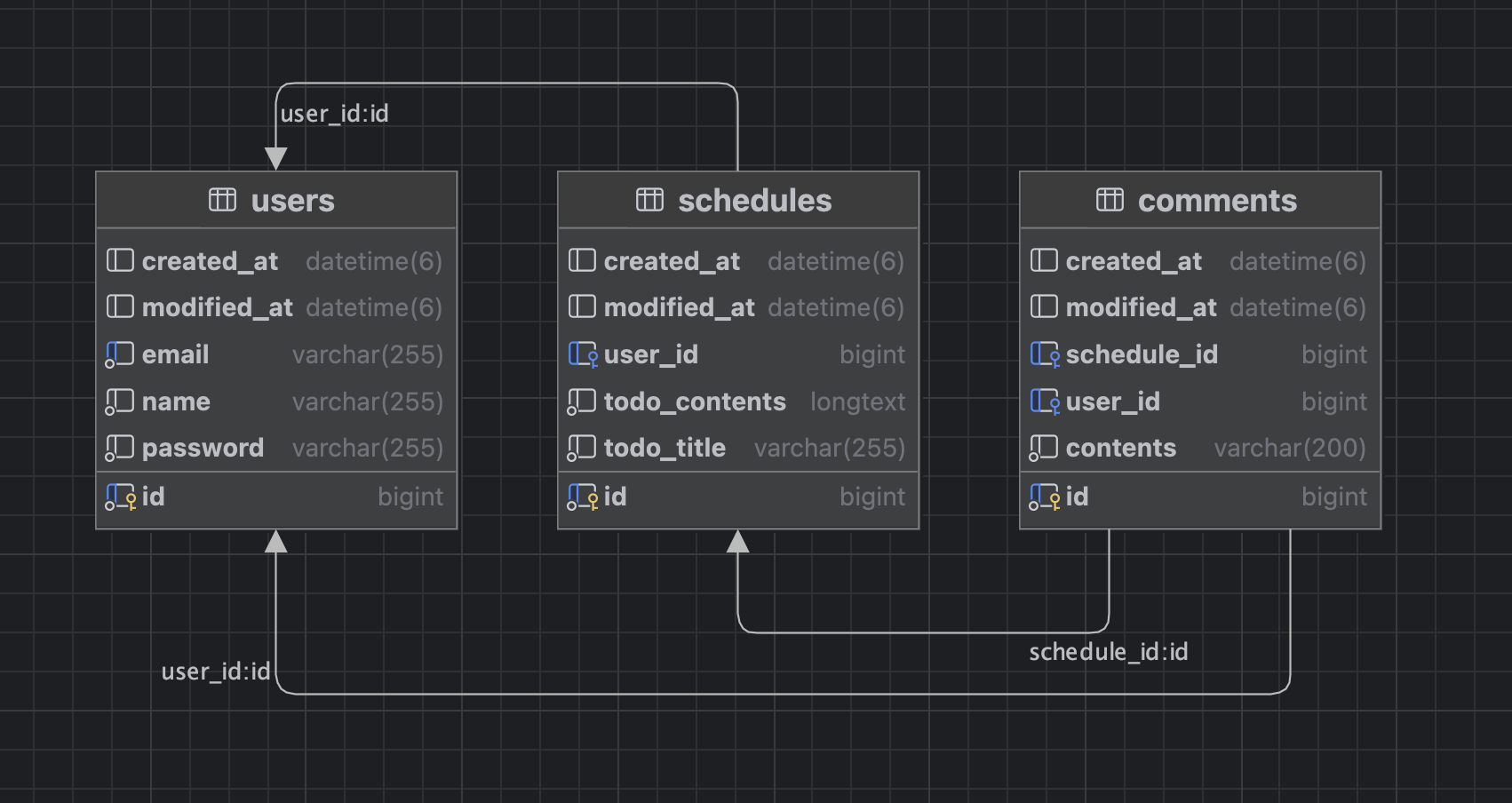This screenshot has height=803, width=1512.
Task: Click foreign key icon of comments user_id
Action: click(x=1046, y=401)
